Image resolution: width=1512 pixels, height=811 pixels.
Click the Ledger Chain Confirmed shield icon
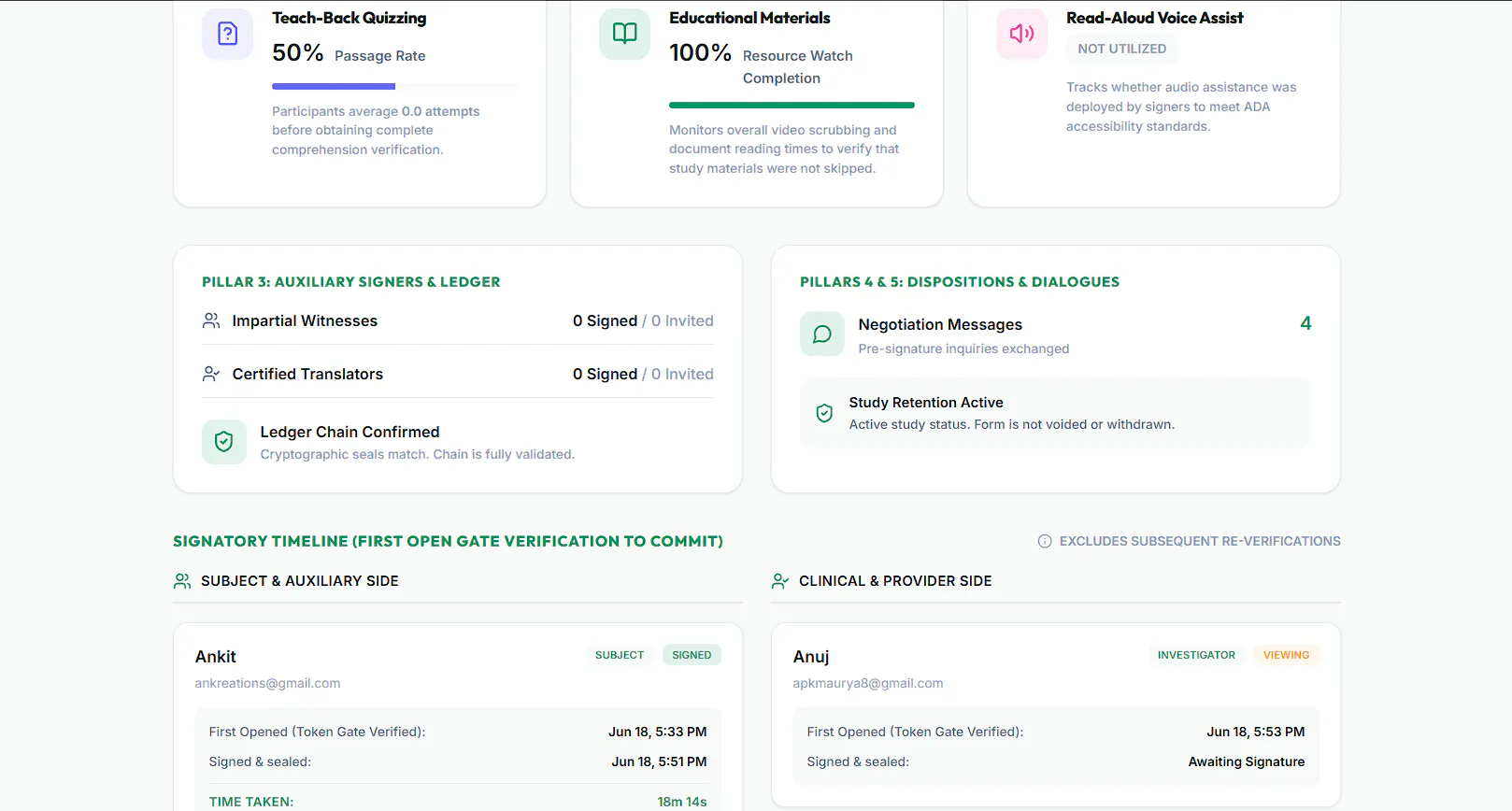pos(224,442)
